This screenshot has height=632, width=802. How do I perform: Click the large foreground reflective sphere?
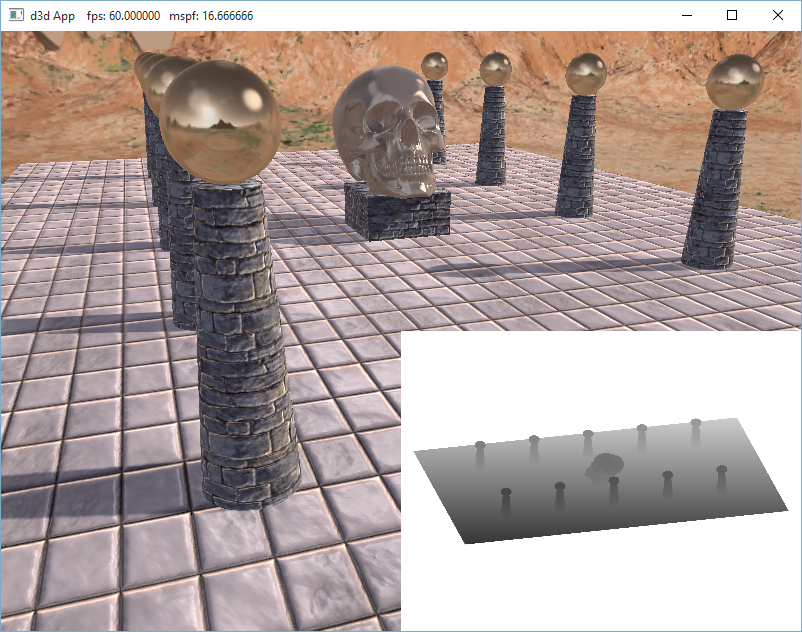(x=217, y=120)
